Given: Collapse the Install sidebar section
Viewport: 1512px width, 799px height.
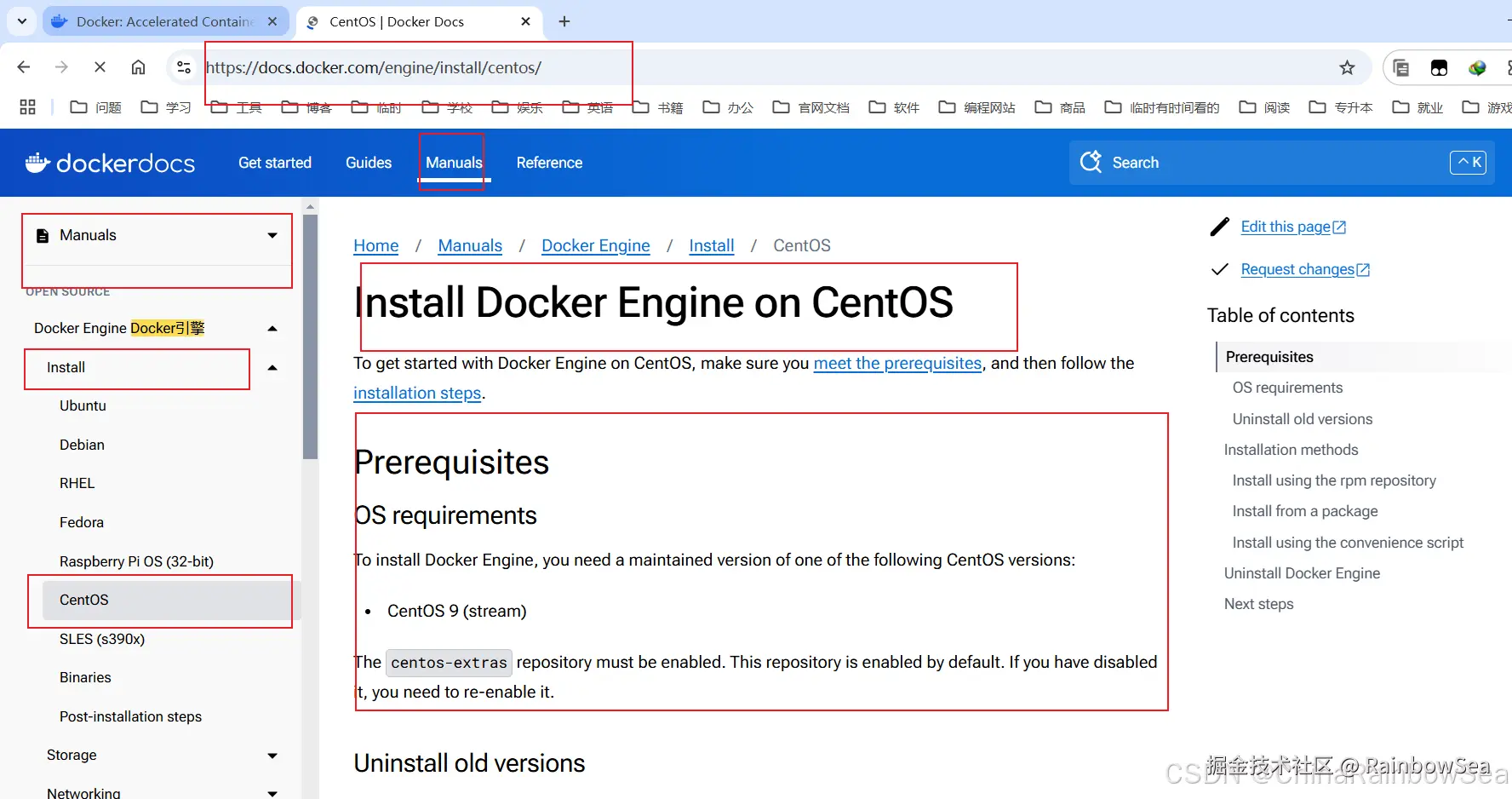Looking at the screenshot, I should [272, 368].
